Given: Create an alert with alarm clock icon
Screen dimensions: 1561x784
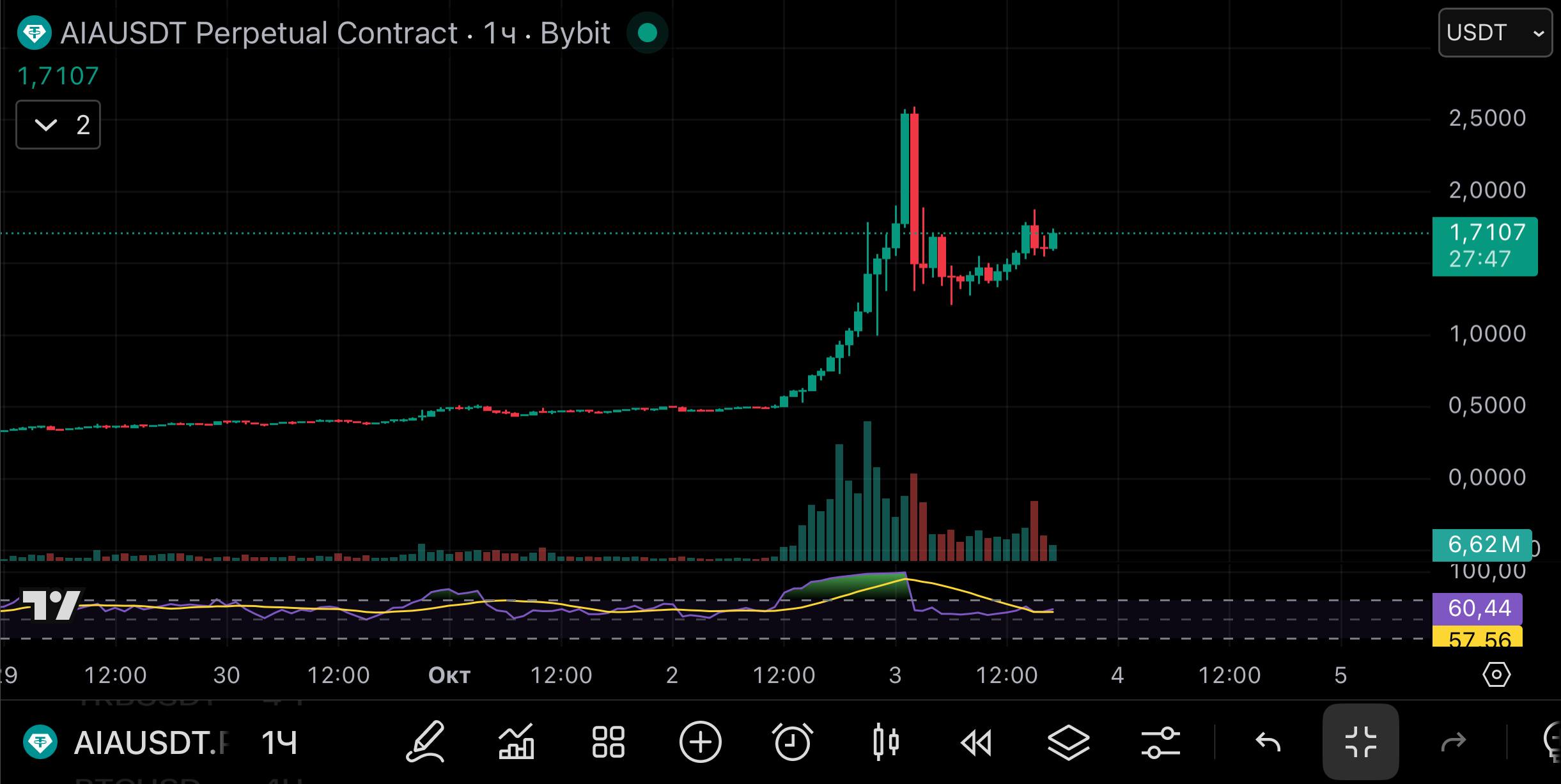Looking at the screenshot, I should tap(793, 742).
